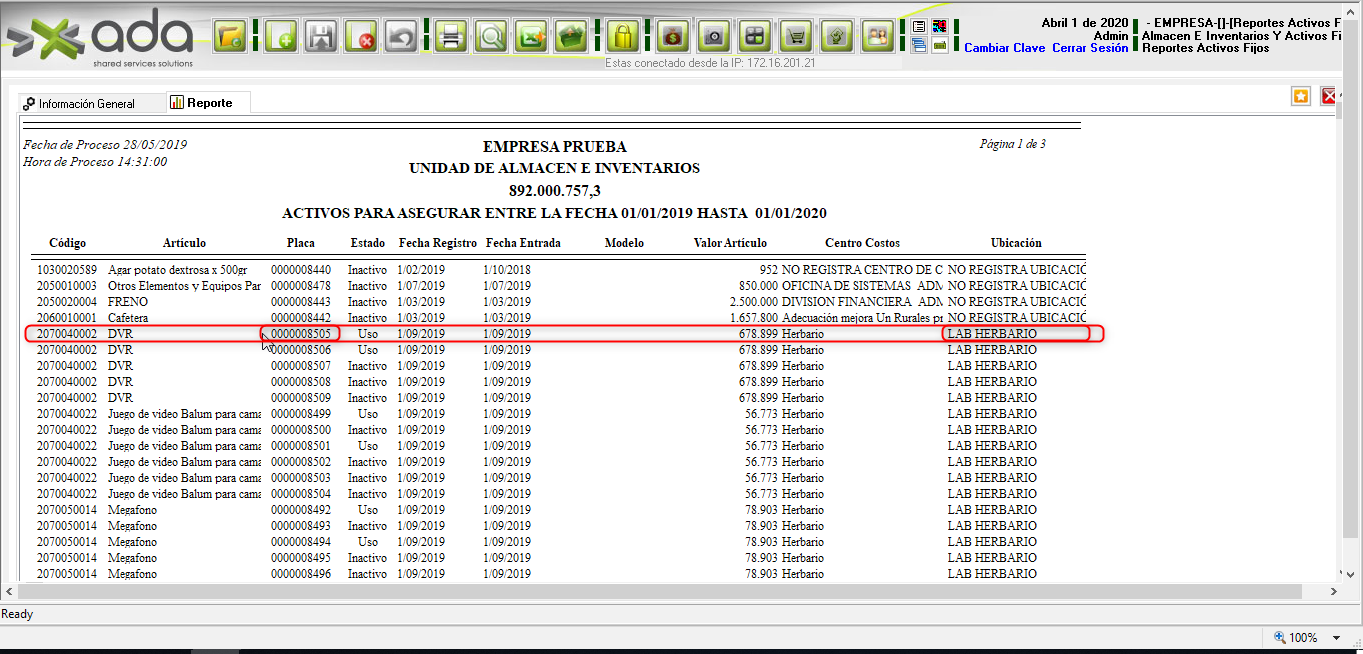Select the Reporte tab
This screenshot has height=654, width=1363.
coord(208,102)
